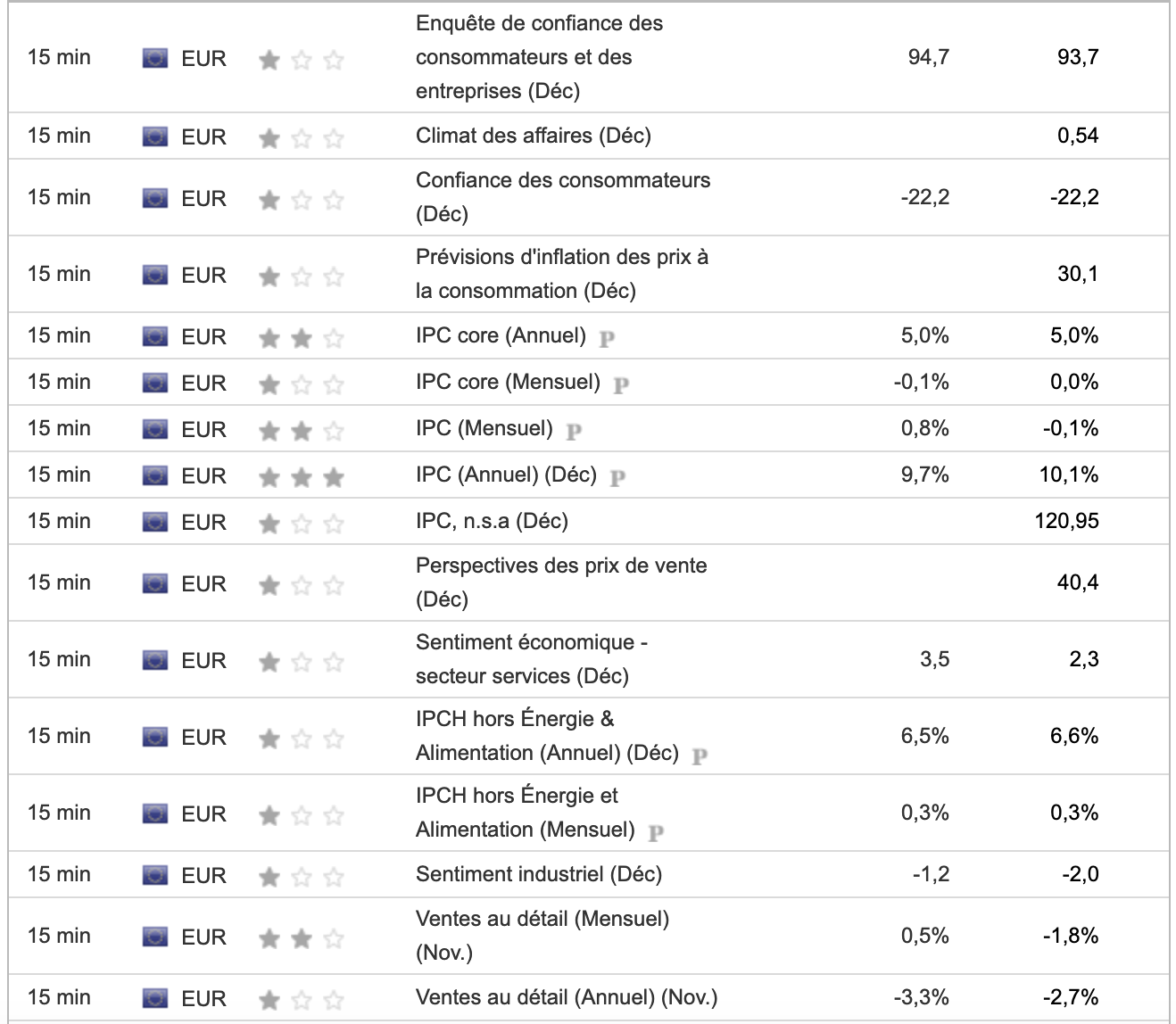Open the Ventes au détail (Annuel) (Nov.) event

566,997
